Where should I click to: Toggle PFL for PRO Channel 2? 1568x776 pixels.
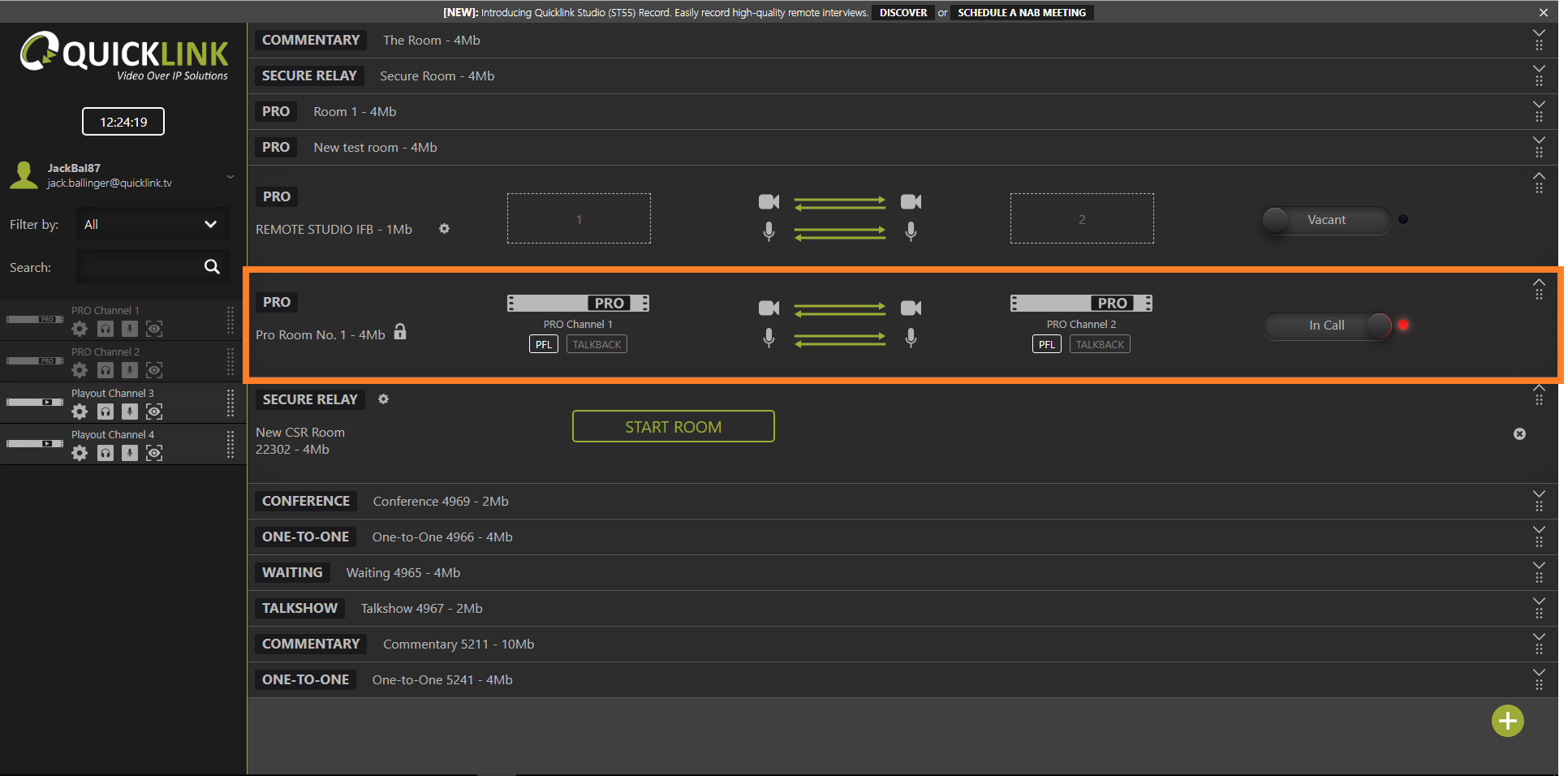(x=1047, y=345)
